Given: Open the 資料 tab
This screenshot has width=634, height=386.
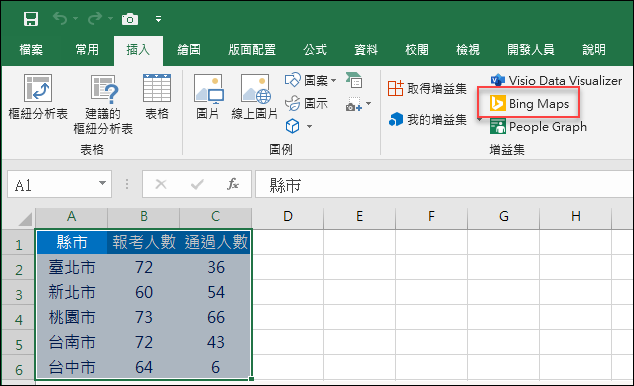Looking at the screenshot, I should click(x=366, y=50).
